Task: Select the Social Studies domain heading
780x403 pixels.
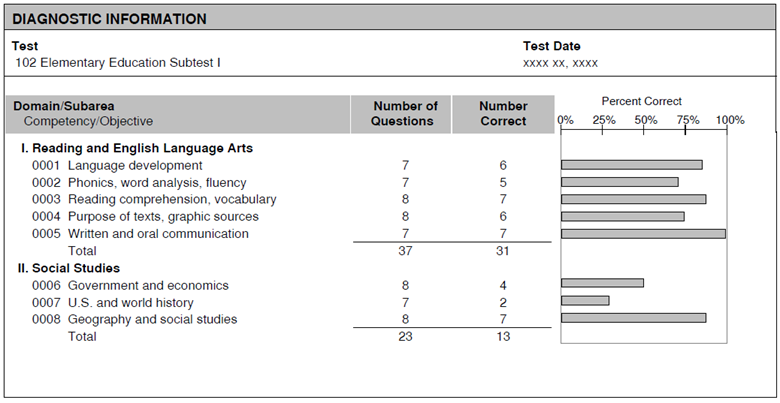Action: pyautogui.click(x=68, y=268)
